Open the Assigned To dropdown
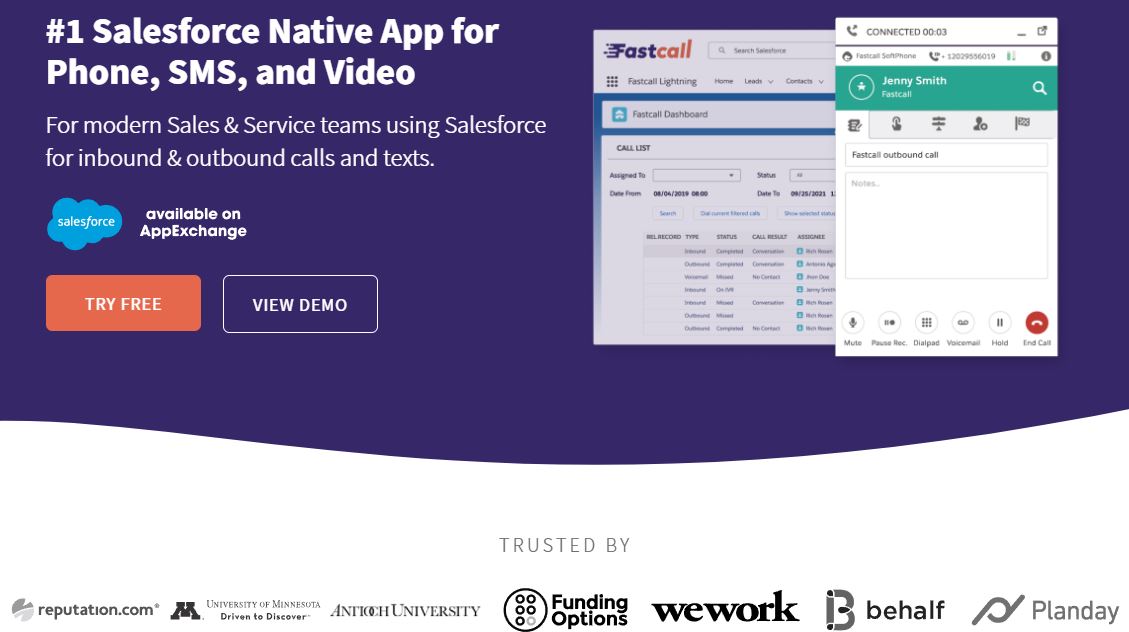 coord(696,175)
